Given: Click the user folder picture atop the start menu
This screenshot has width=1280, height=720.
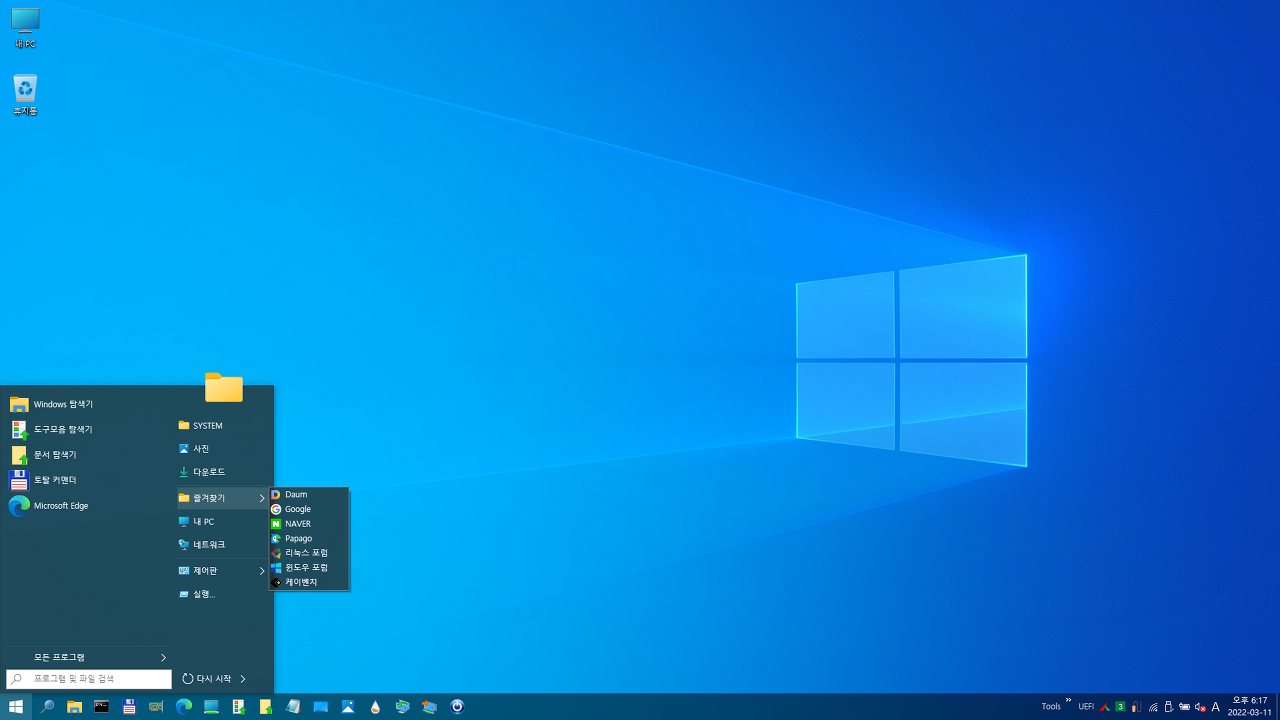Looking at the screenshot, I should [x=224, y=387].
